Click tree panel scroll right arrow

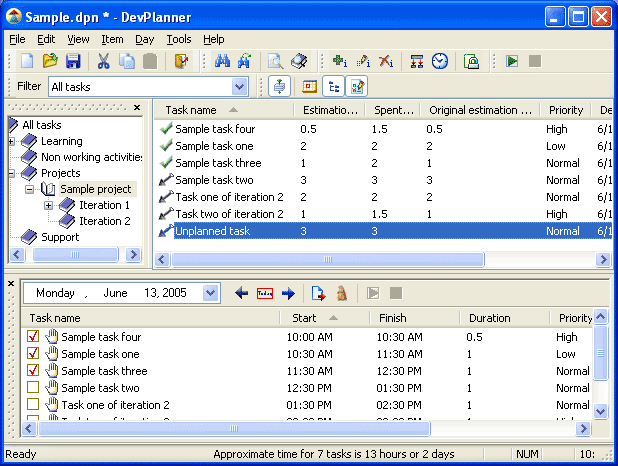click(x=134, y=255)
